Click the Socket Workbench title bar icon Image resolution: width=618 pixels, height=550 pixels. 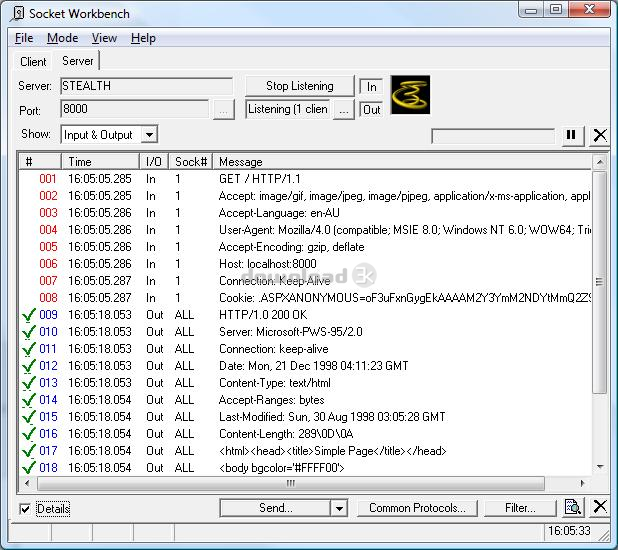click(x=18, y=14)
